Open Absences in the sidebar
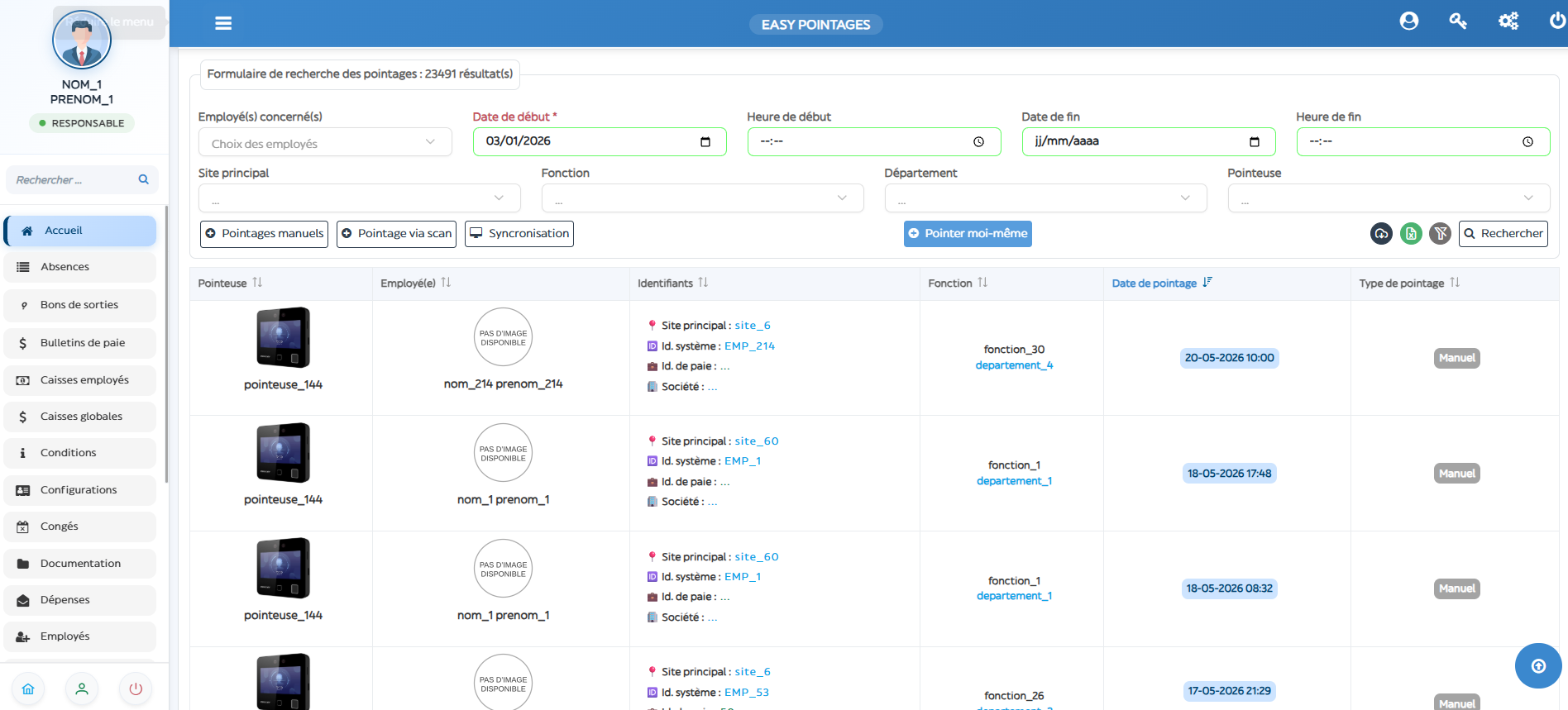 [x=80, y=267]
